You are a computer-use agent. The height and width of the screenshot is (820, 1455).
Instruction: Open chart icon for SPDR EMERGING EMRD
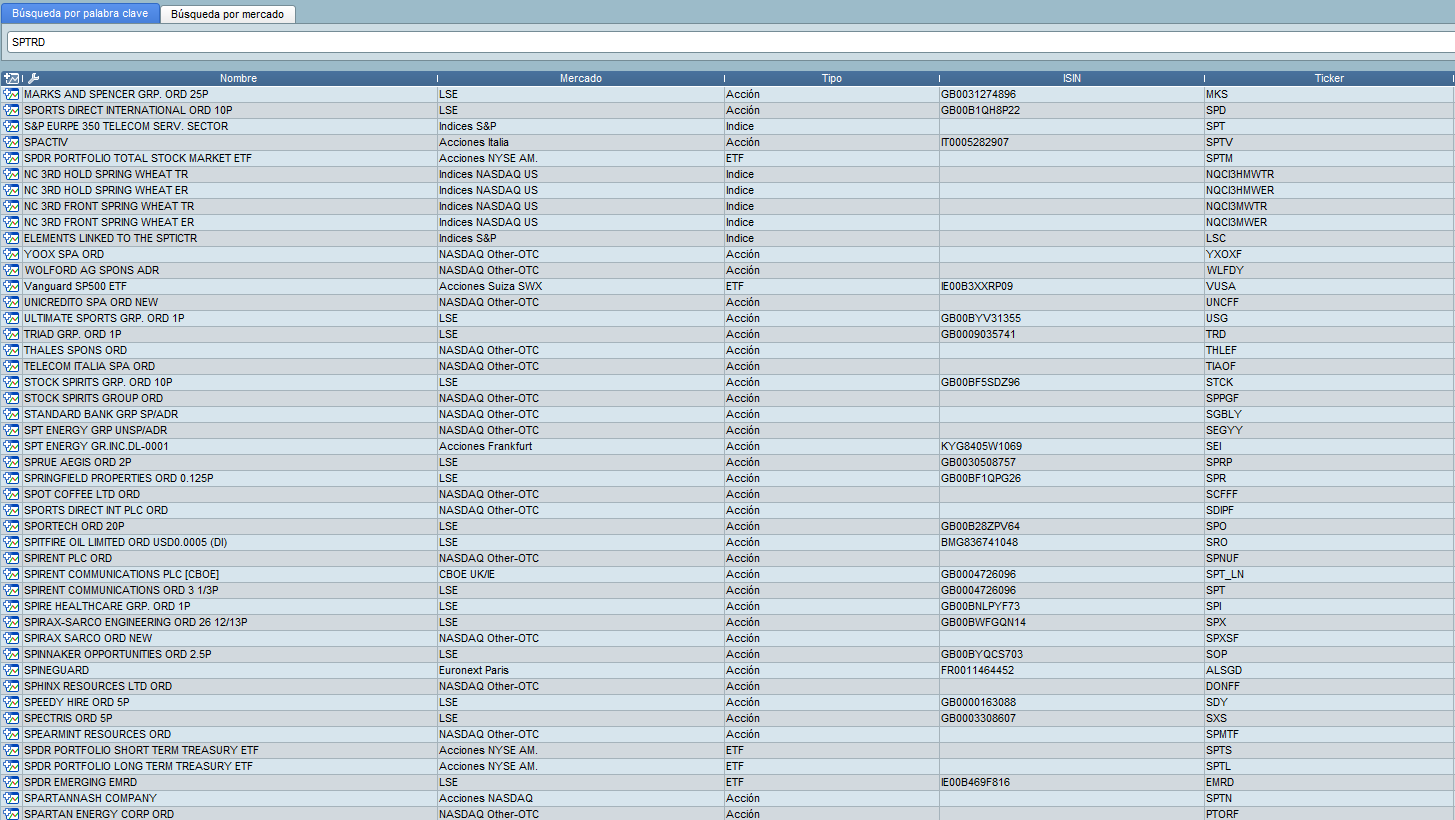(x=11, y=782)
